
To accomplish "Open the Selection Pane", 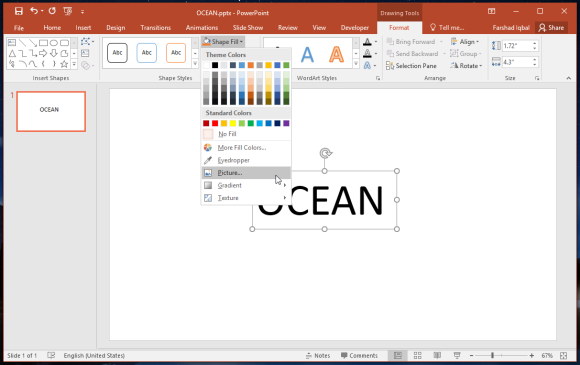I will [x=411, y=66].
